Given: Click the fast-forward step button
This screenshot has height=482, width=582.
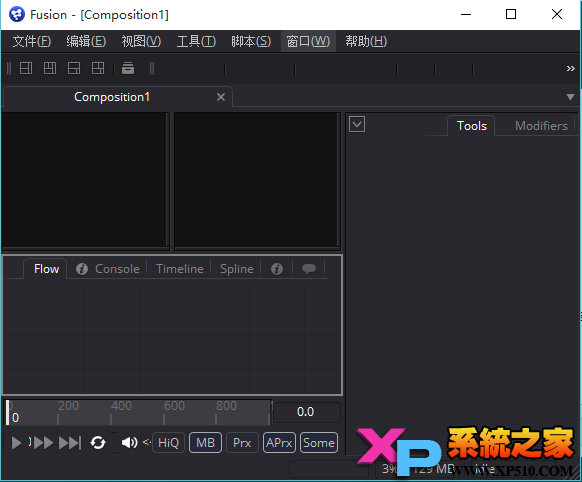Looking at the screenshot, I should [x=43, y=443].
